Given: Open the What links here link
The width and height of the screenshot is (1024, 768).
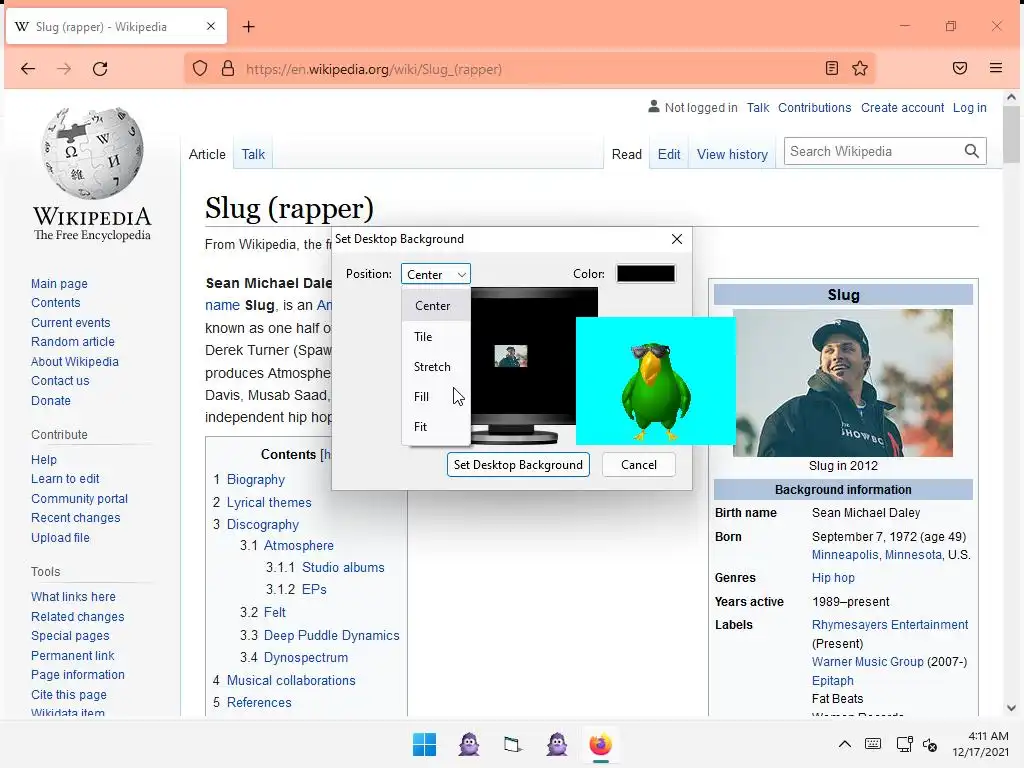Looking at the screenshot, I should tap(73, 597).
